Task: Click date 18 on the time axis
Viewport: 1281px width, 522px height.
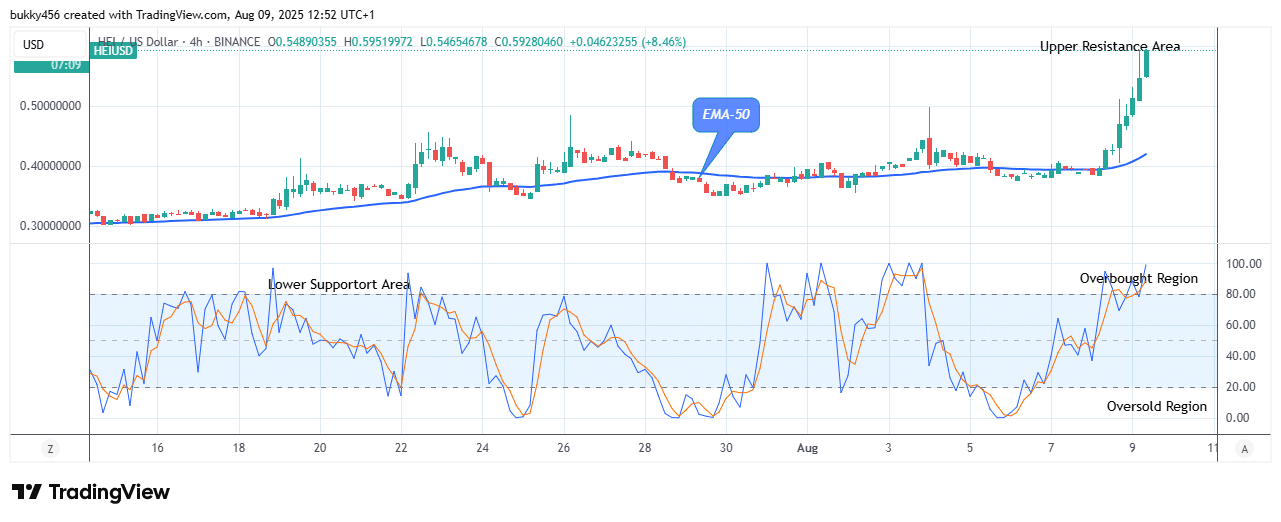Action: [x=238, y=449]
